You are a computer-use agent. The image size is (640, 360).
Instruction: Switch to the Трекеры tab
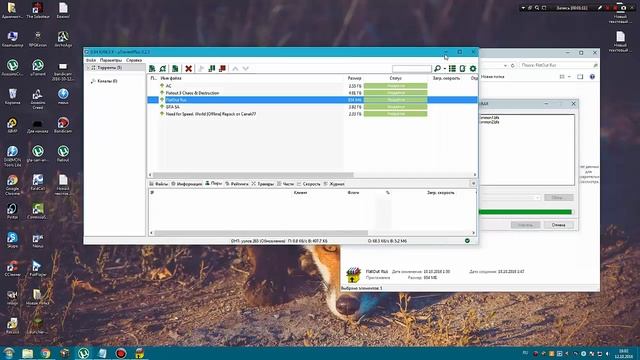coord(263,184)
